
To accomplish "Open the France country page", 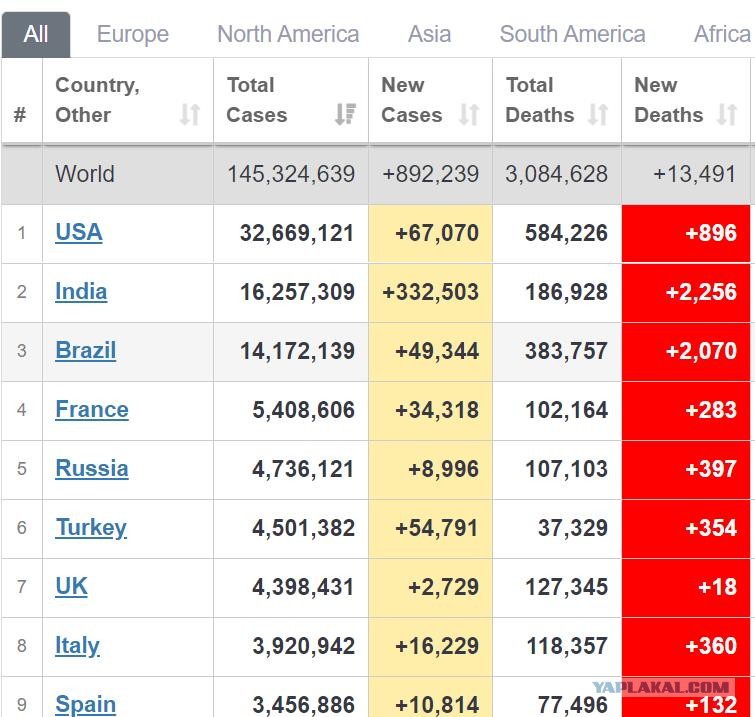I will [x=92, y=409].
